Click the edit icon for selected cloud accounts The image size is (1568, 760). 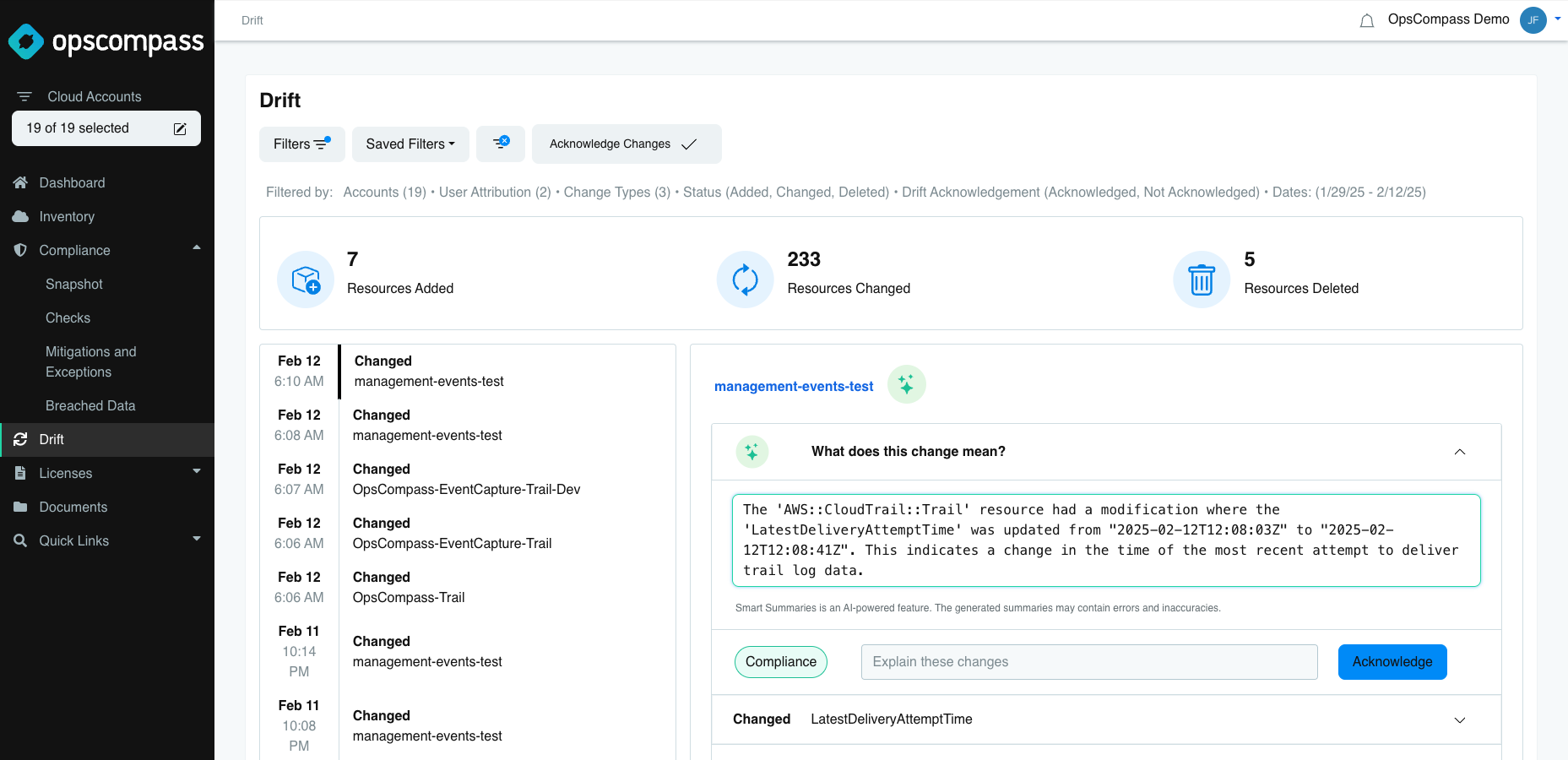[180, 129]
